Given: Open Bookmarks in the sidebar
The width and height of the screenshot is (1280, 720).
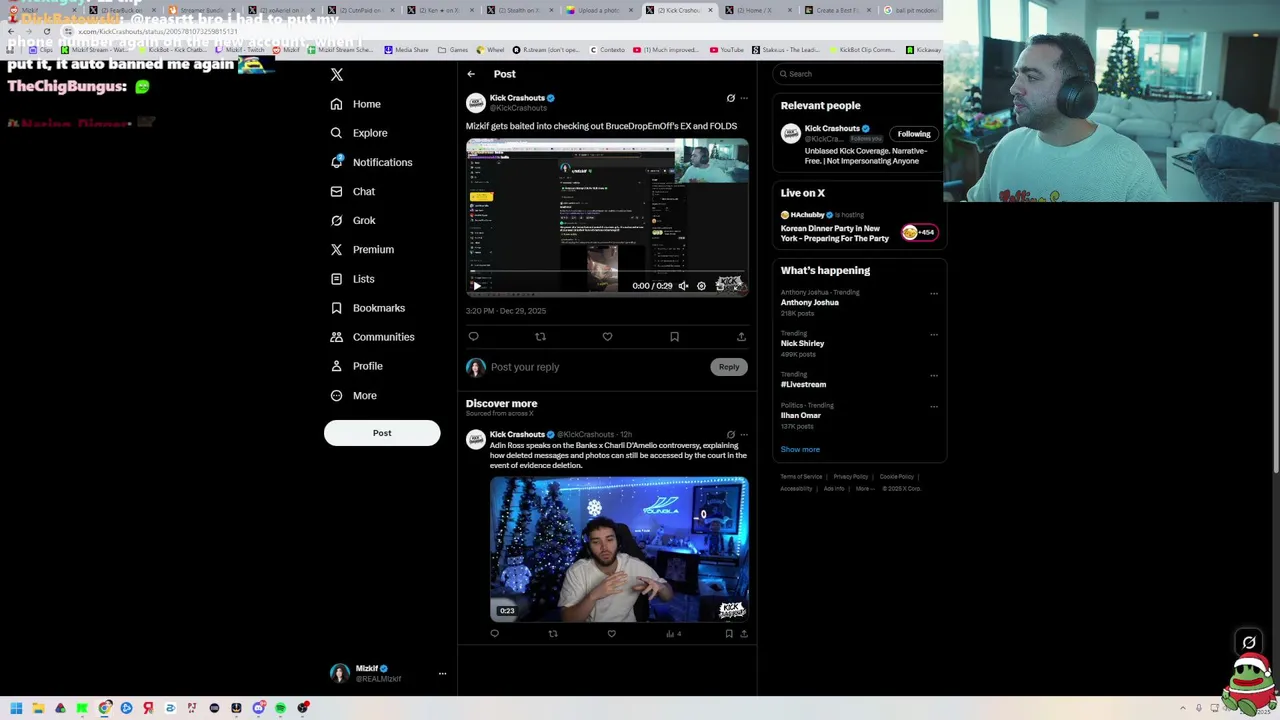Looking at the screenshot, I should click(367, 308).
